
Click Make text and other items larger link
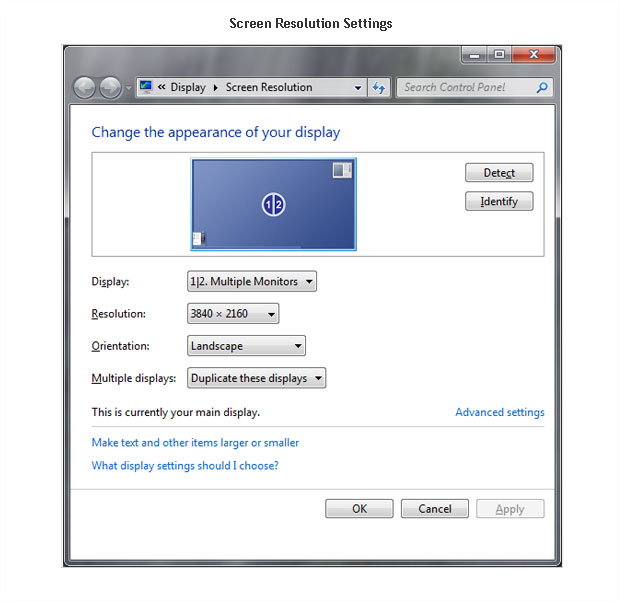(195, 442)
